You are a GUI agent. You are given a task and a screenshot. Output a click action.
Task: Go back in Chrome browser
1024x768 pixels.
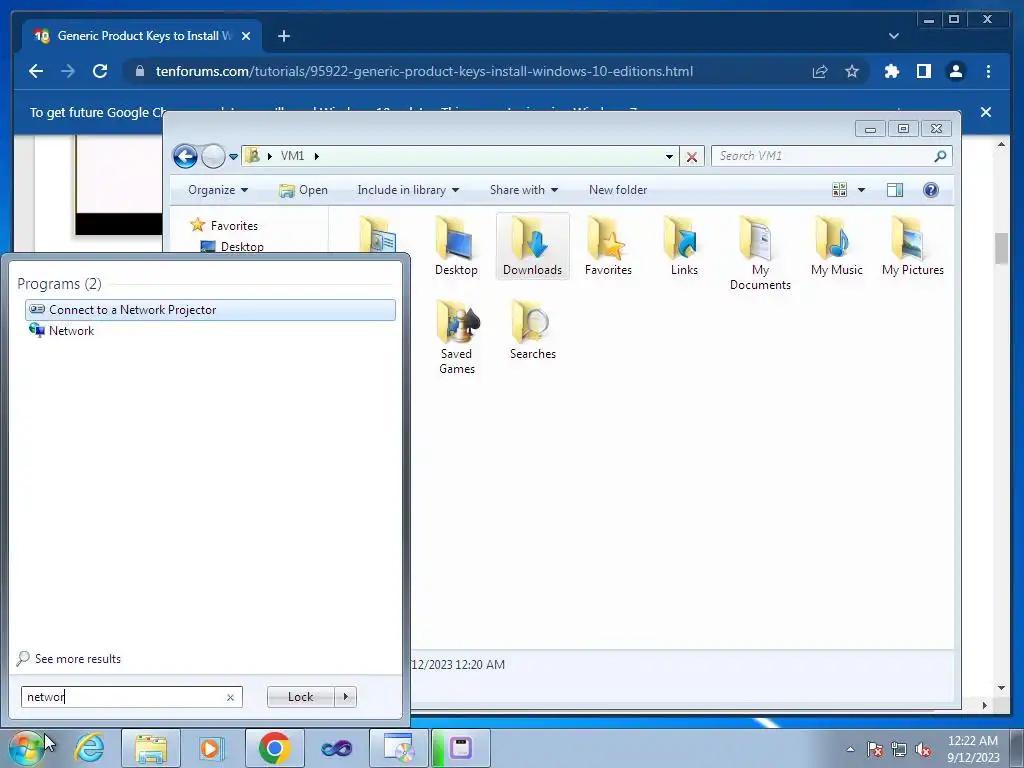pos(36,71)
